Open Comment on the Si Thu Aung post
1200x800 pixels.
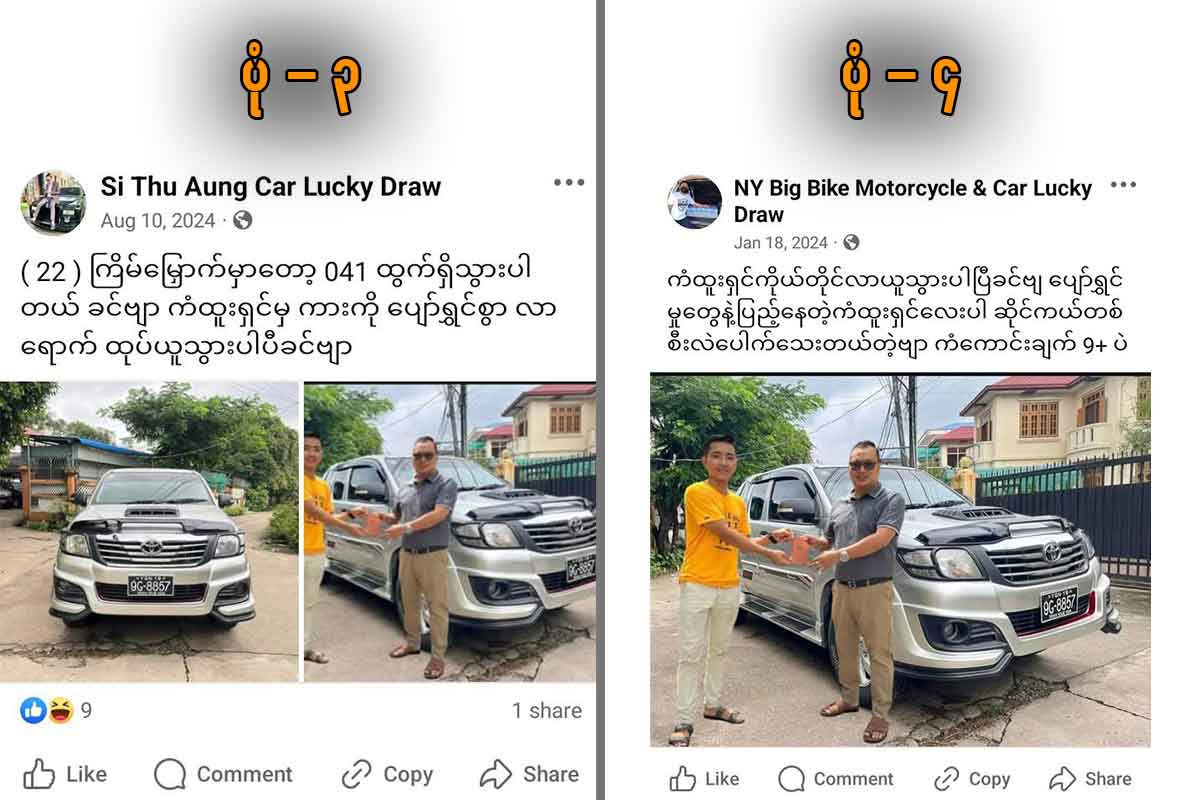click(223, 774)
